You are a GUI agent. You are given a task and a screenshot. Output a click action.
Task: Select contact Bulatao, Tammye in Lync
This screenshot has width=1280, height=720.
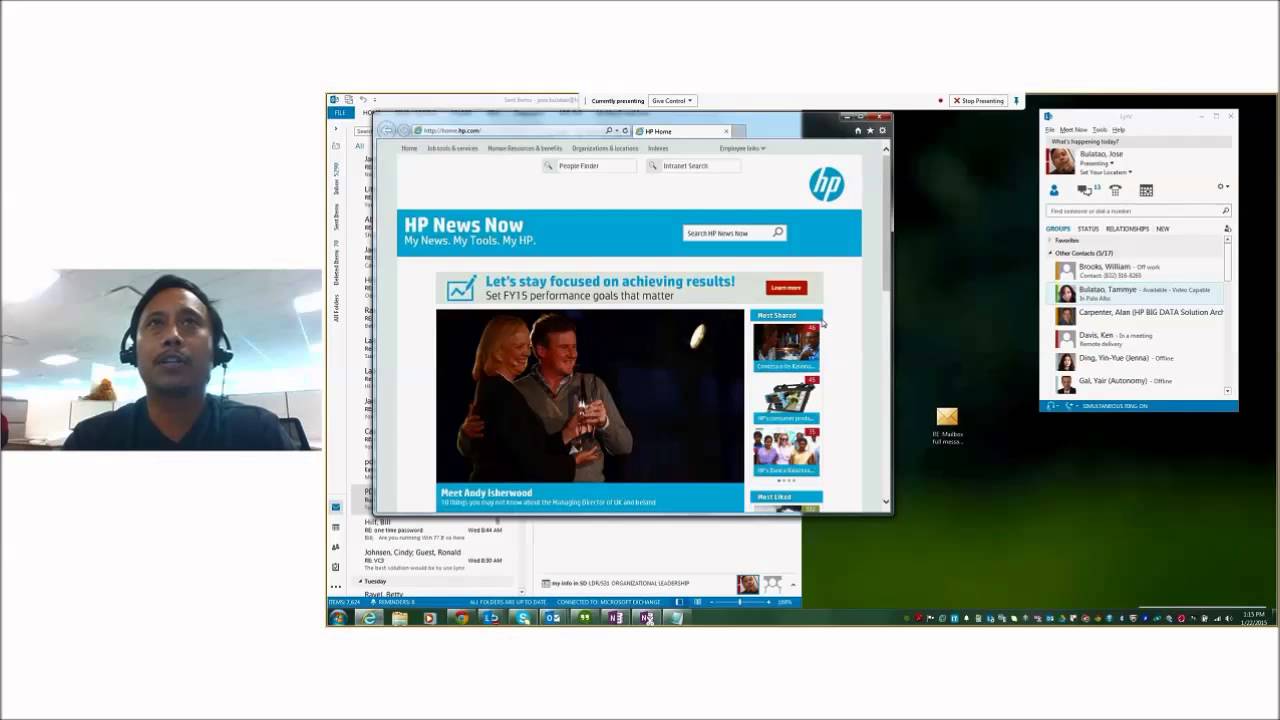(x=1135, y=293)
